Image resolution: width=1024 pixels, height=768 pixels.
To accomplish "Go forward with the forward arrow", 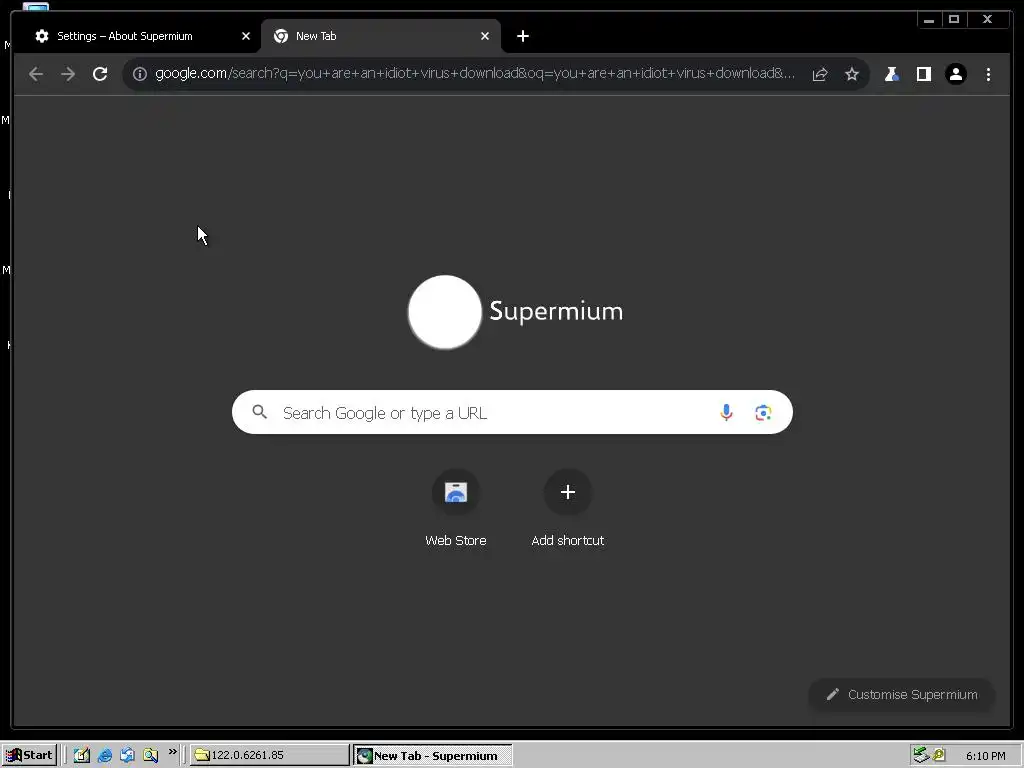I will (x=68, y=74).
